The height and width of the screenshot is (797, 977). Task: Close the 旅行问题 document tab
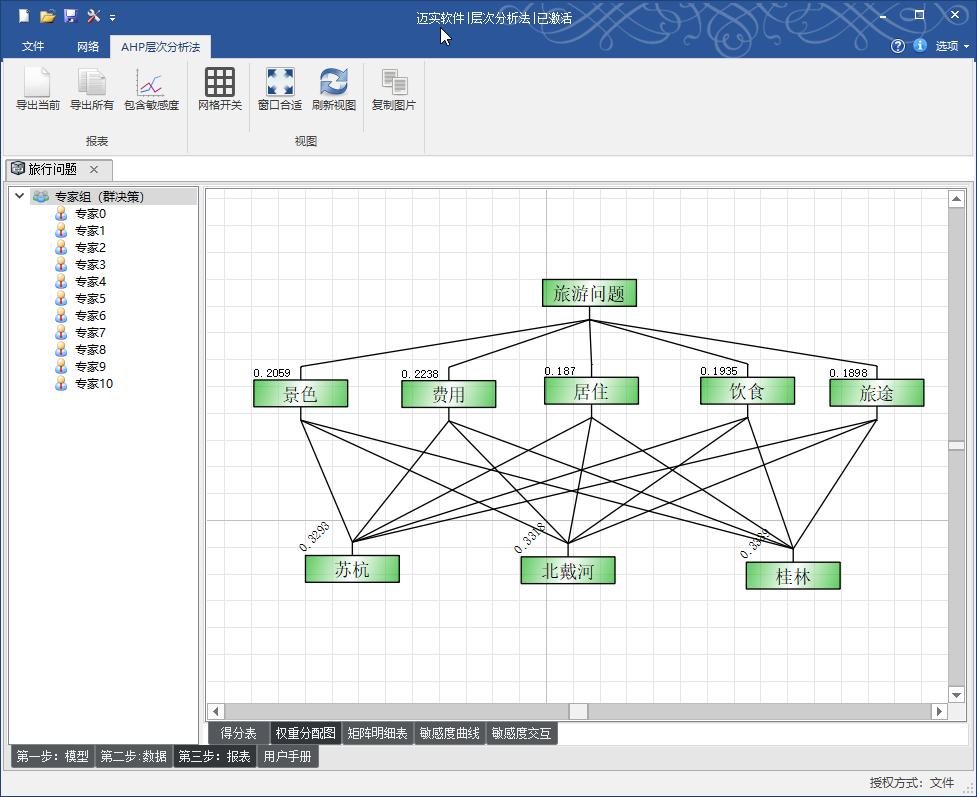(x=94, y=170)
